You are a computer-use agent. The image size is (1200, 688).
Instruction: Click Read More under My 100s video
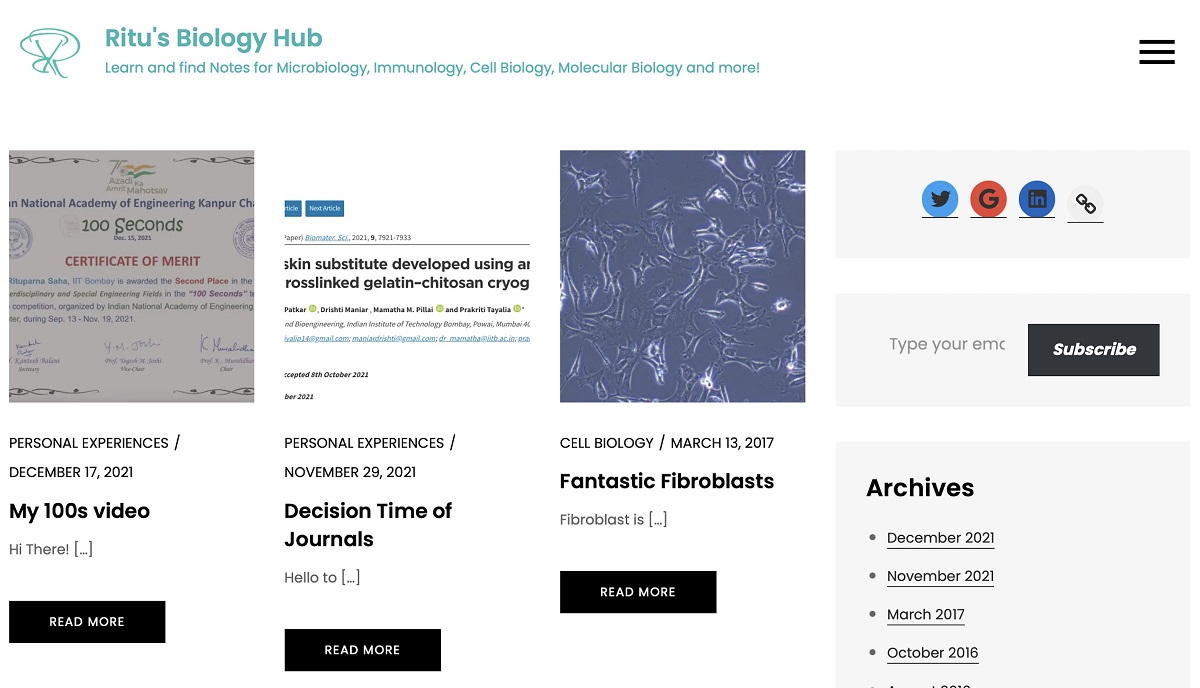(x=87, y=622)
